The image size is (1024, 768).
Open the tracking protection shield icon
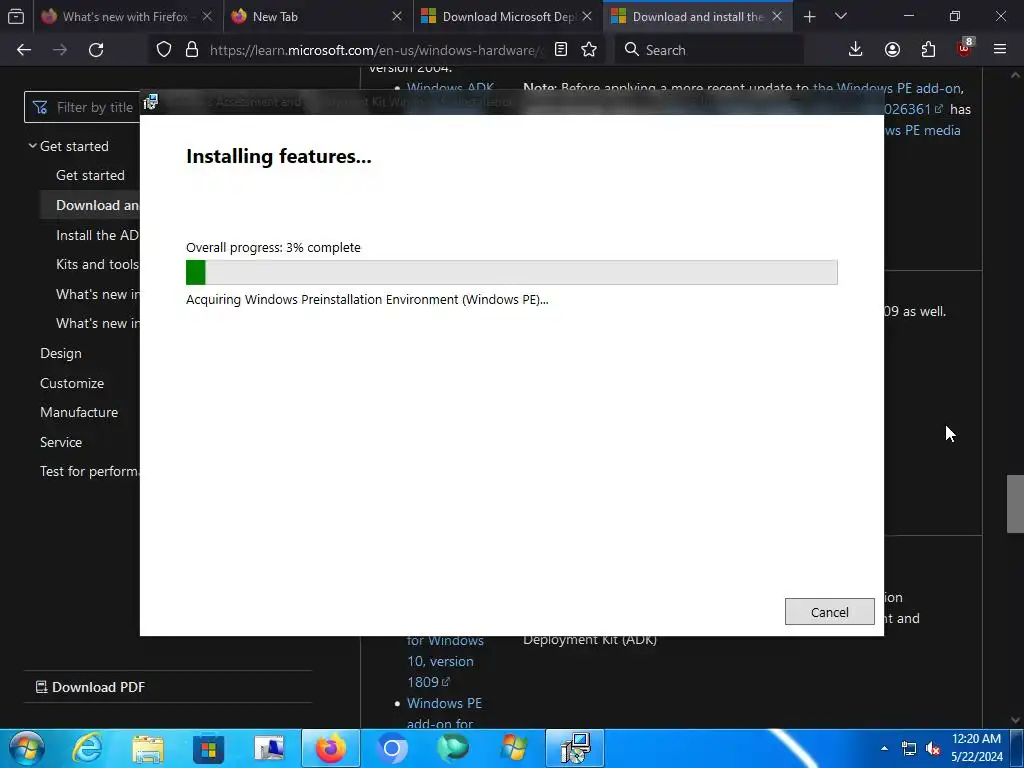tap(164, 50)
